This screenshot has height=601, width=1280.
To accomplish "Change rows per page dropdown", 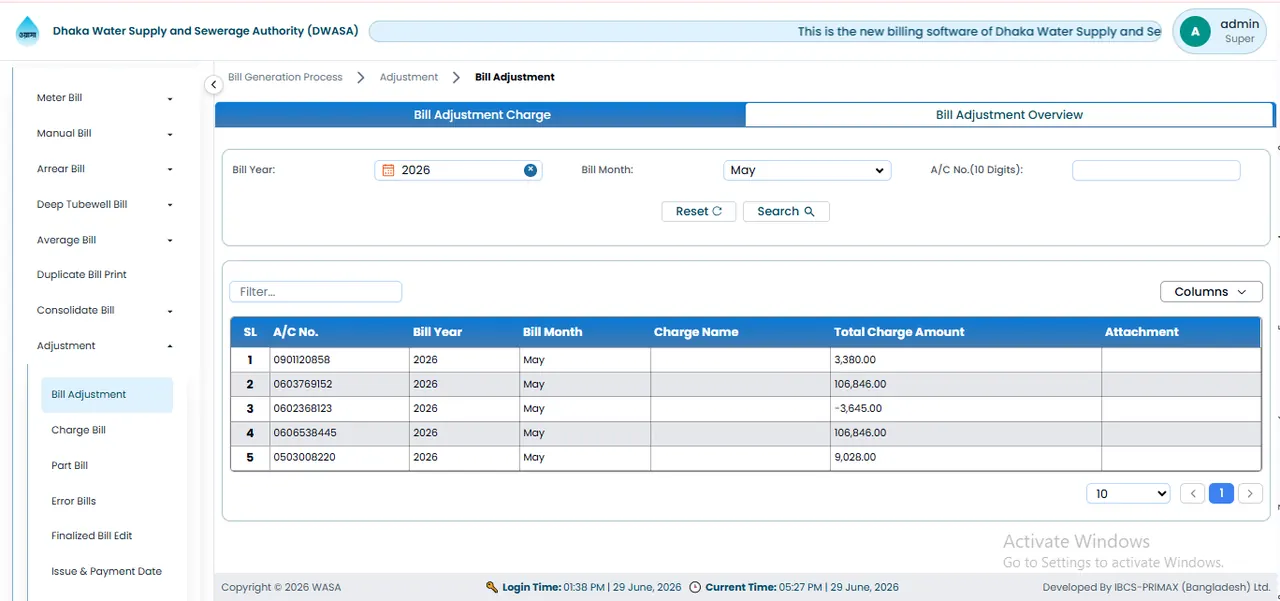I will point(1128,493).
